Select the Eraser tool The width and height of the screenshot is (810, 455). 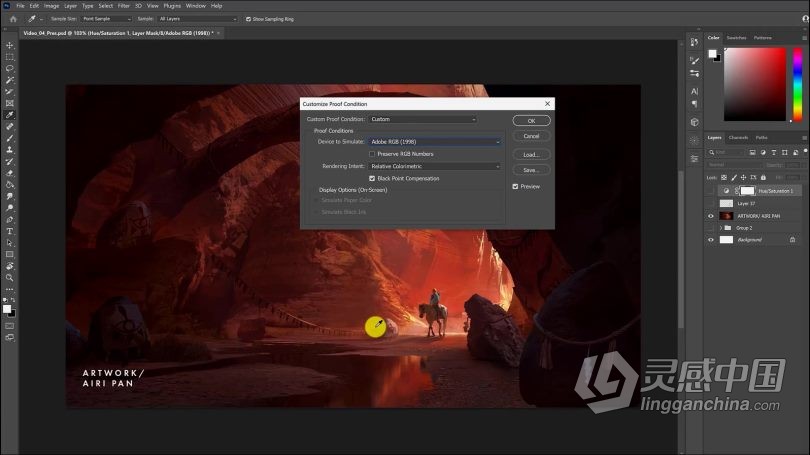coord(9,173)
